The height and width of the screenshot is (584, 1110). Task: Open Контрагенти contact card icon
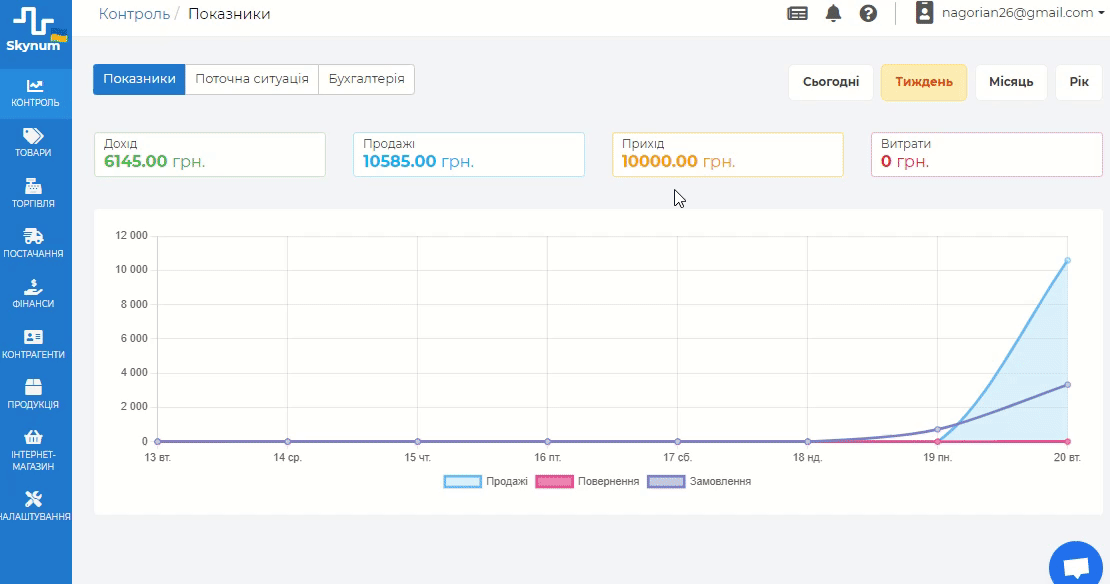point(33,337)
